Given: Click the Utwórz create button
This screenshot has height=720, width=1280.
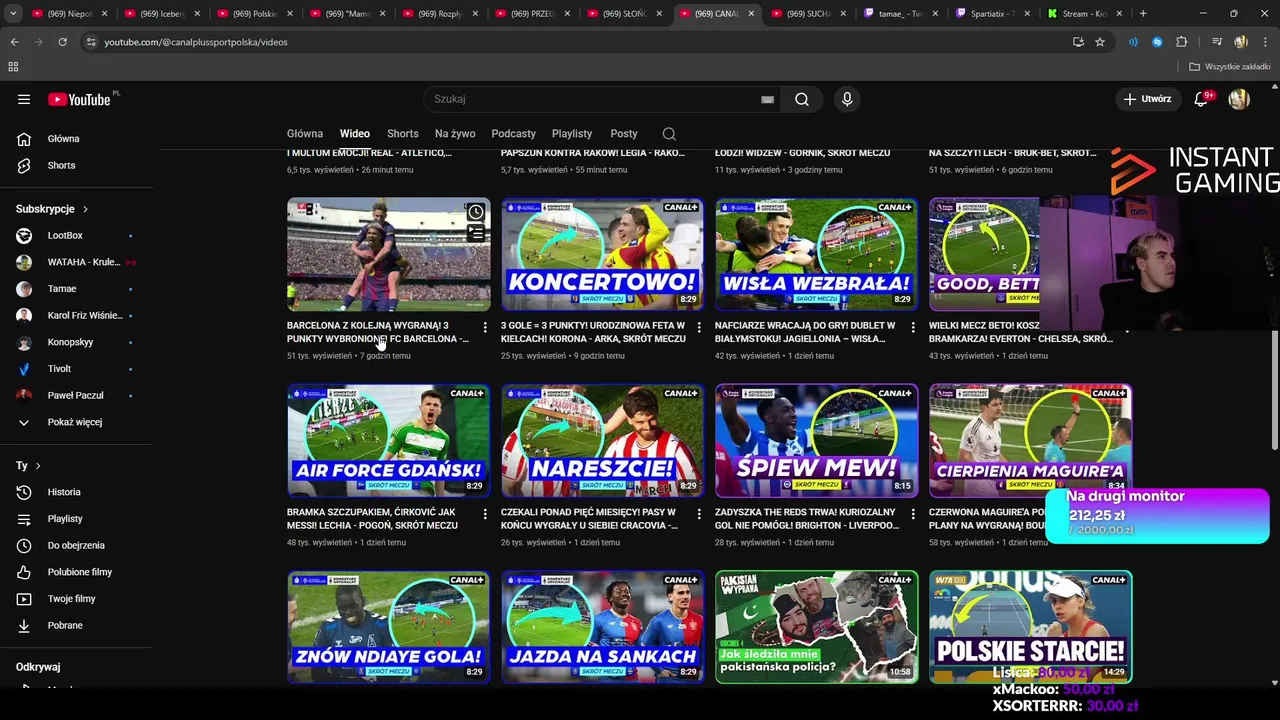Looking at the screenshot, I should (1146, 99).
